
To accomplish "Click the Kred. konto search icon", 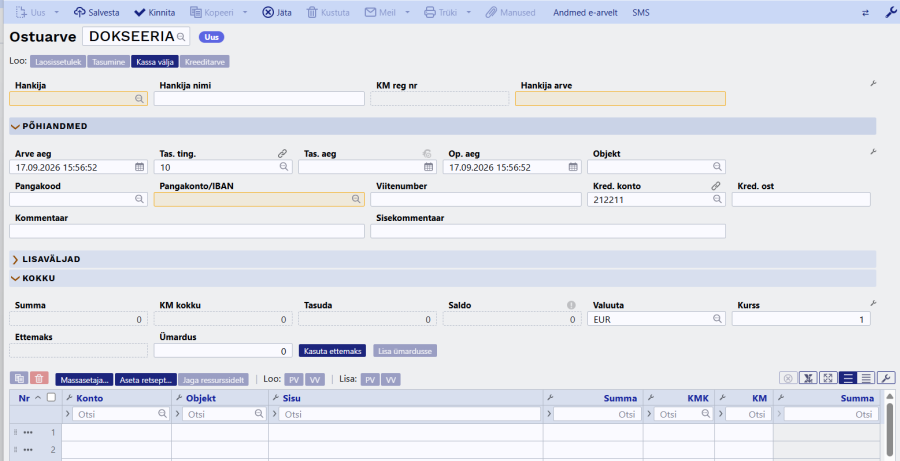I will coord(717,199).
